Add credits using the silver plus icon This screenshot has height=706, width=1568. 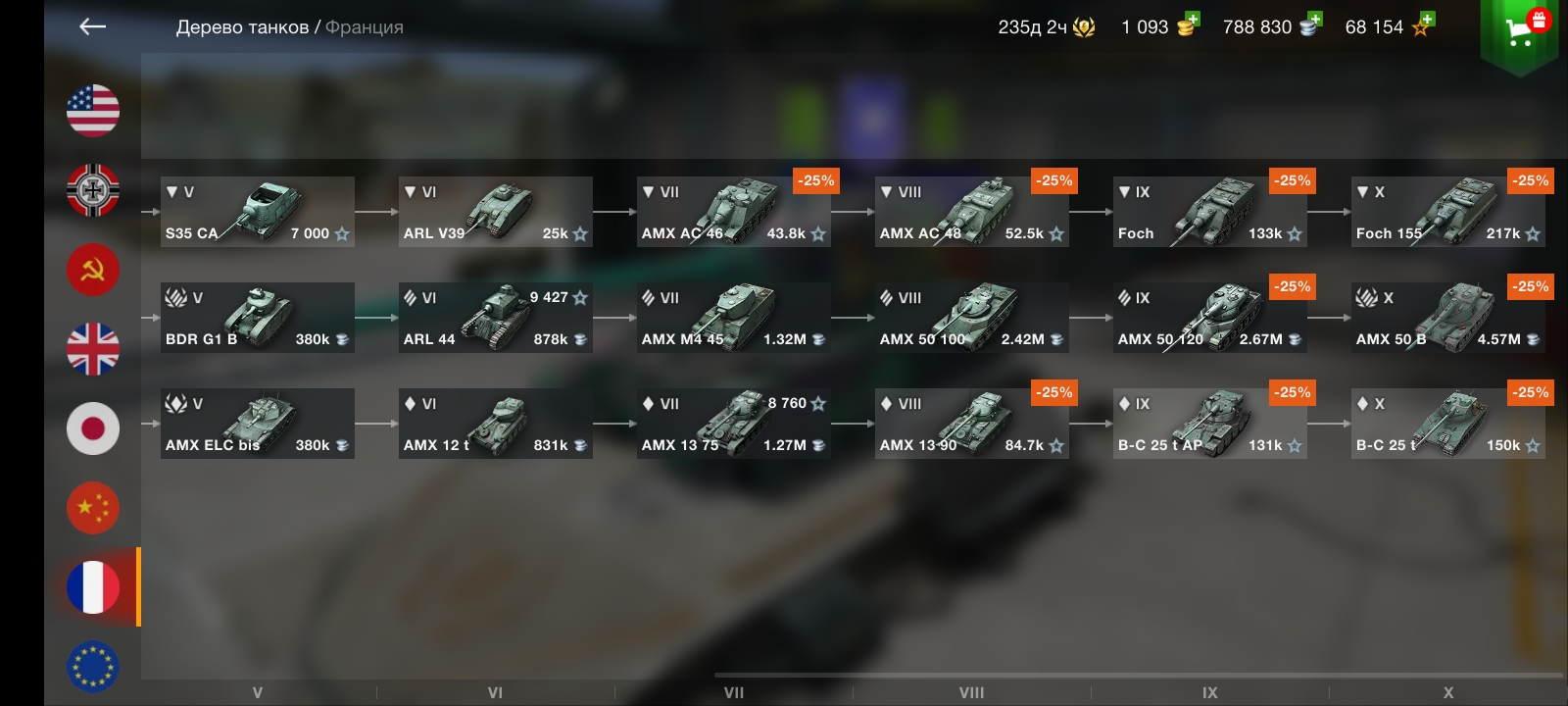(1311, 25)
